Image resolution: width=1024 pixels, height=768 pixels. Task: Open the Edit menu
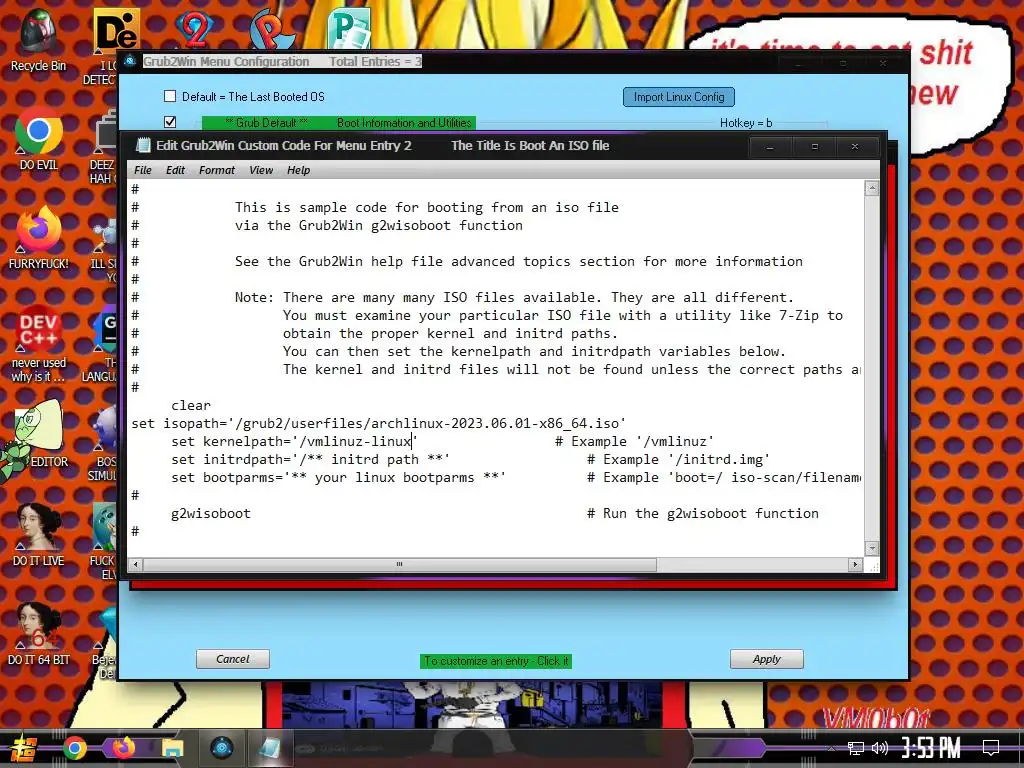(x=175, y=170)
